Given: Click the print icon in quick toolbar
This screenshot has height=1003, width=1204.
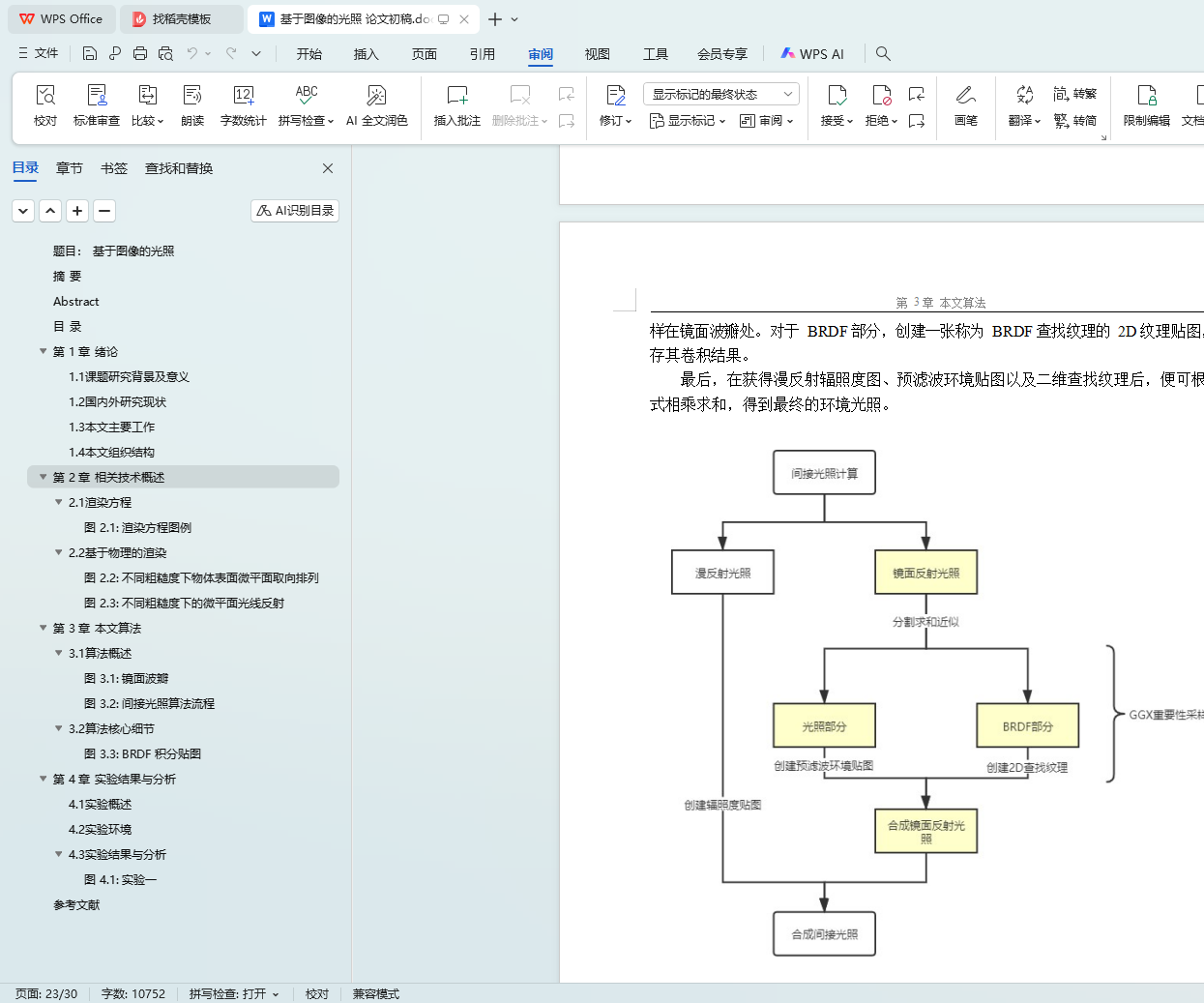Looking at the screenshot, I should pyautogui.click(x=140, y=53).
